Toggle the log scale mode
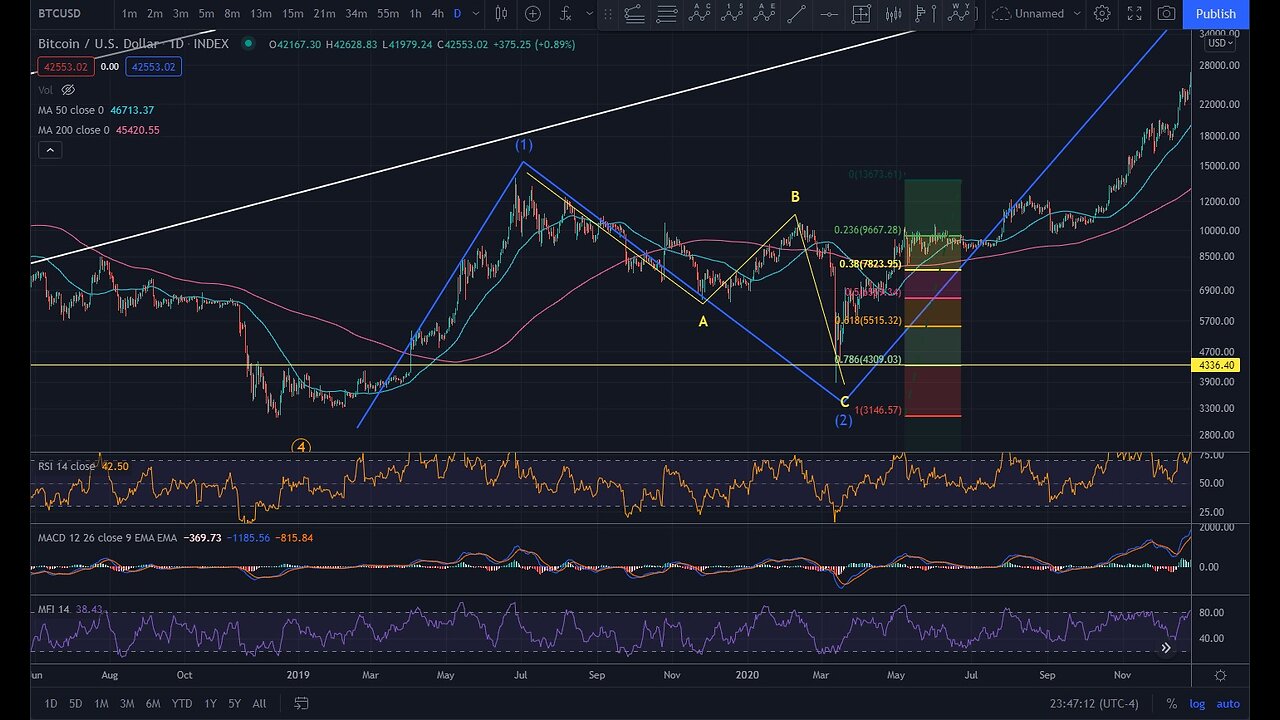This screenshot has height=720, width=1280. click(1196, 704)
